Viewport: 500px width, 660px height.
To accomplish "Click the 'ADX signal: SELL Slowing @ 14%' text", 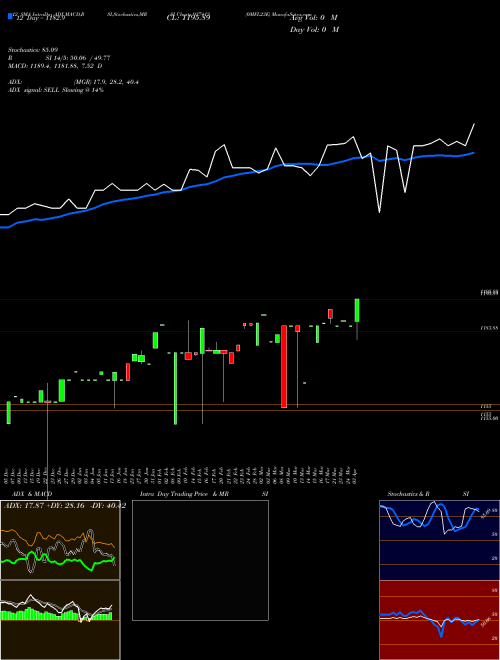I will tap(56, 90).
